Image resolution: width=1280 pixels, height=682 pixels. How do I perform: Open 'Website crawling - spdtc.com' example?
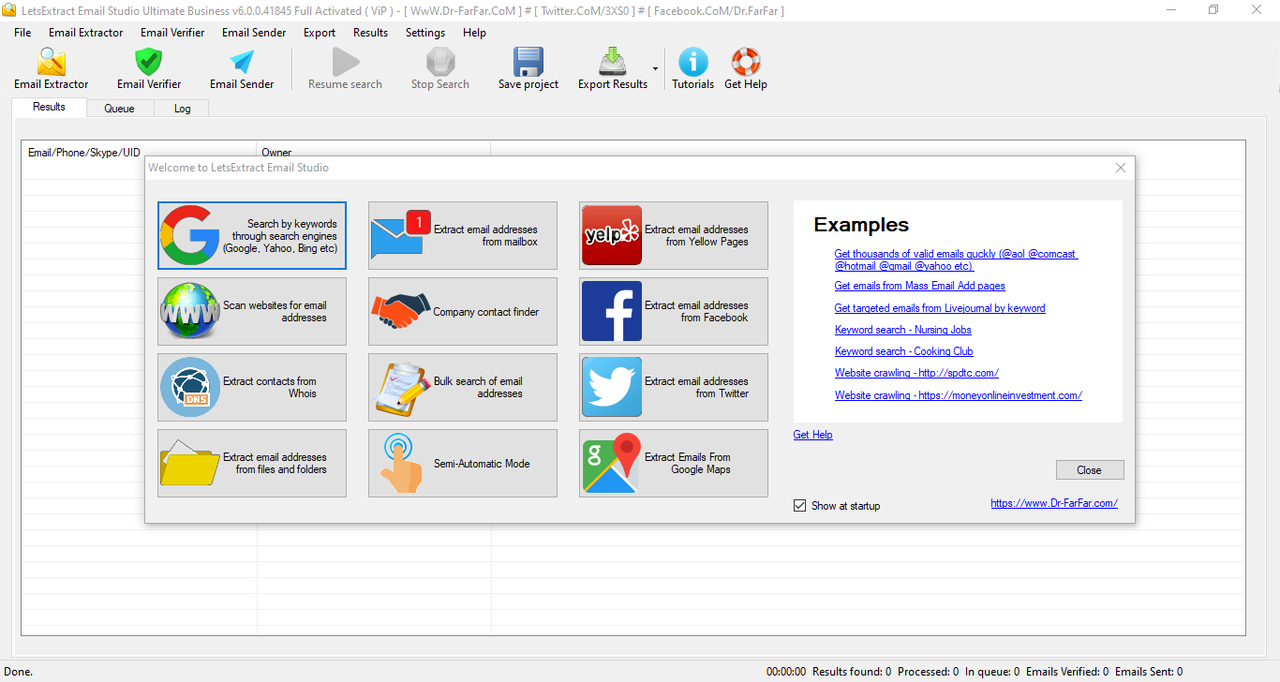tap(917, 373)
